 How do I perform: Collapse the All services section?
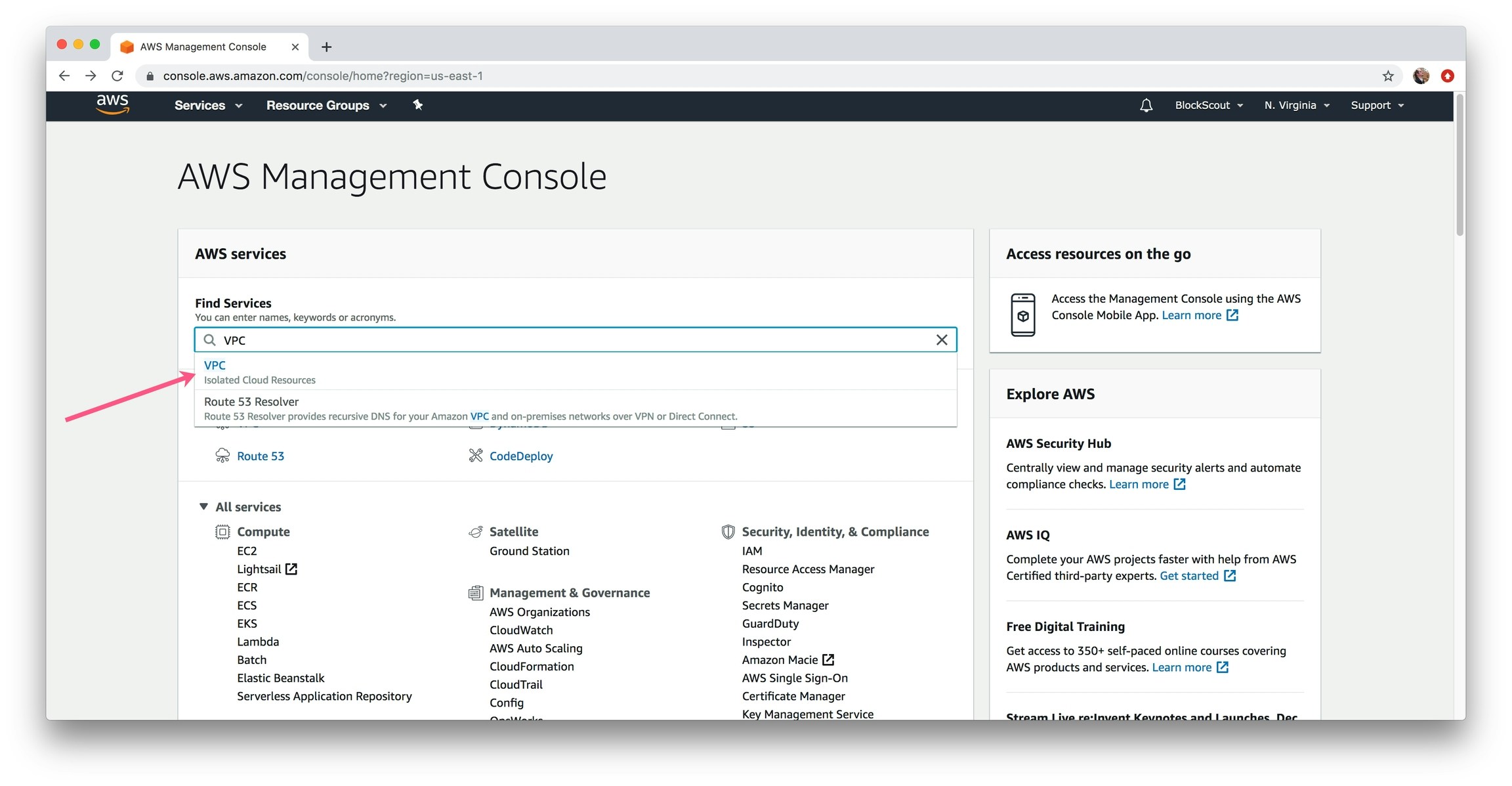[203, 506]
